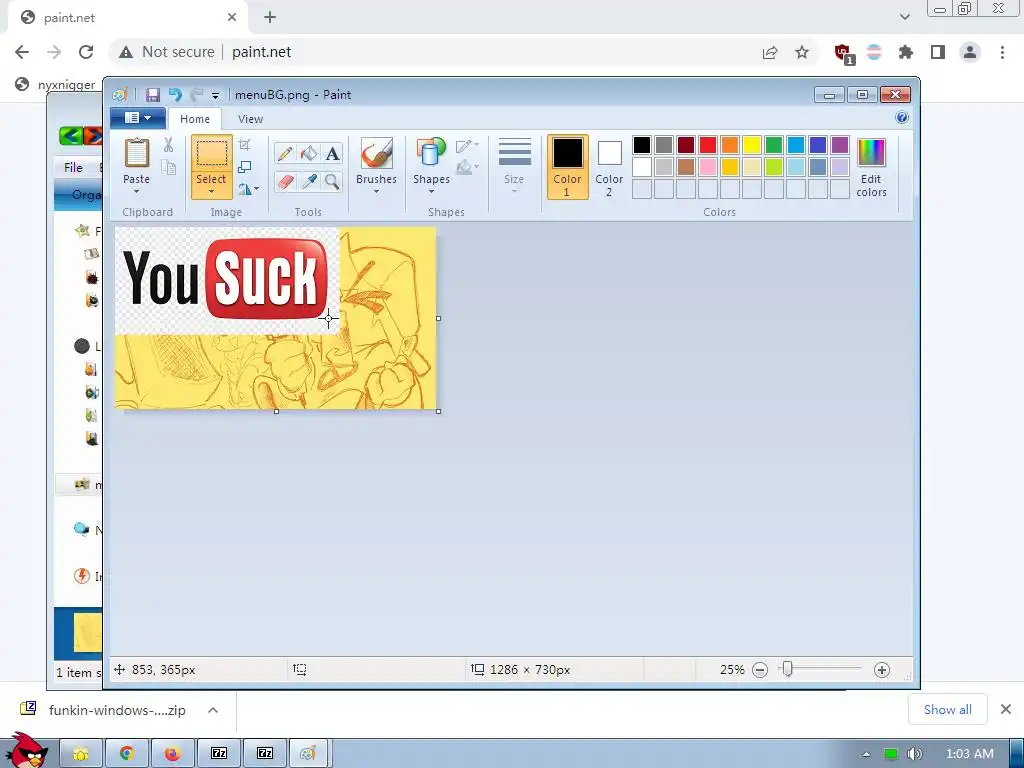1024x768 pixels.
Task: Open Chrome from the taskbar
Action: [127, 754]
